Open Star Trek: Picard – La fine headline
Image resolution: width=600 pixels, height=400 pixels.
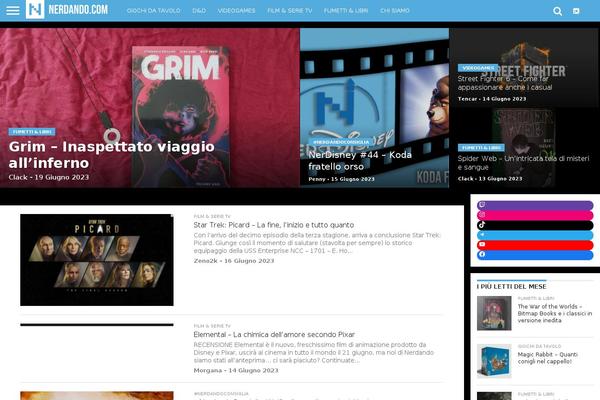click(274, 225)
